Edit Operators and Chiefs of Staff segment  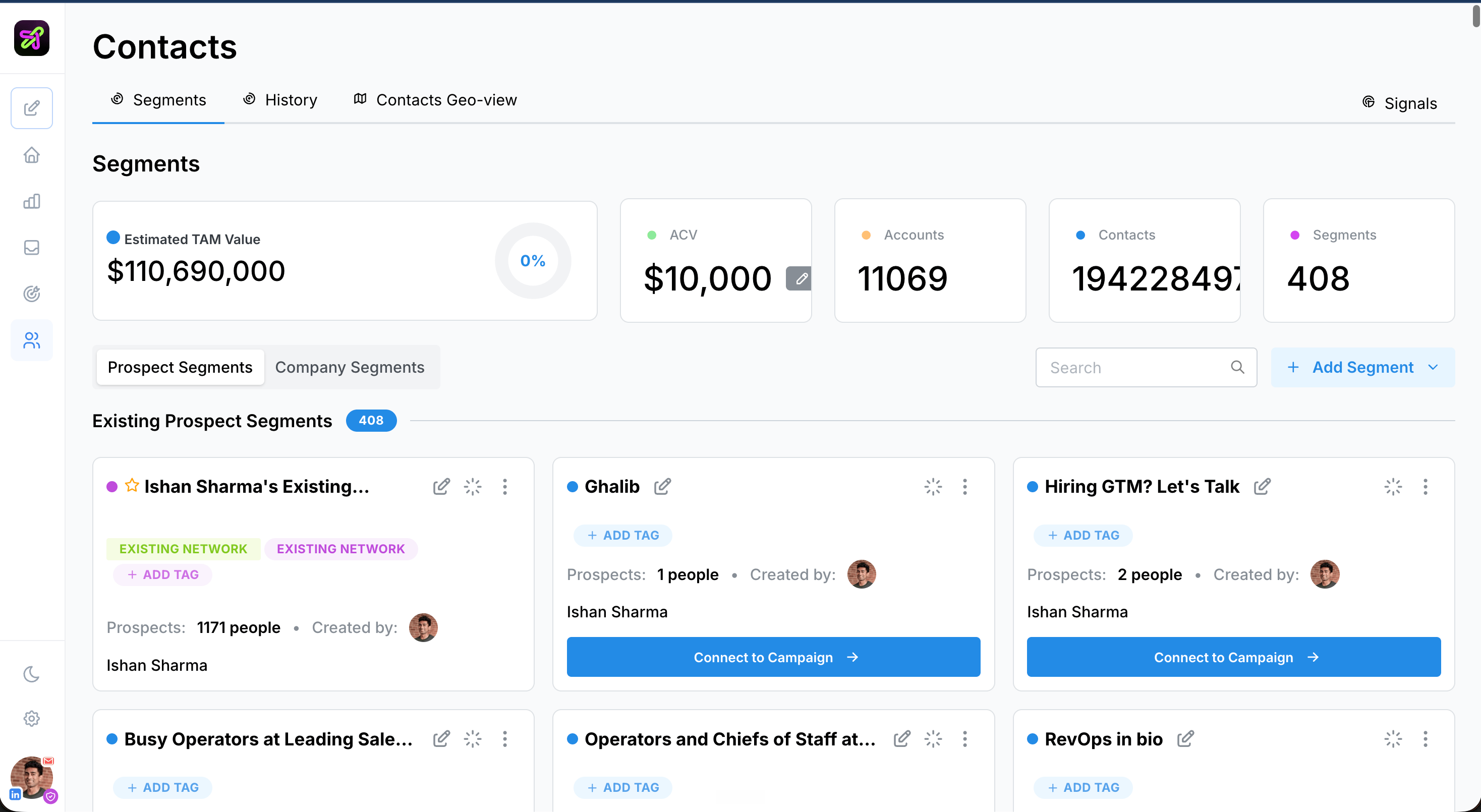click(x=901, y=738)
